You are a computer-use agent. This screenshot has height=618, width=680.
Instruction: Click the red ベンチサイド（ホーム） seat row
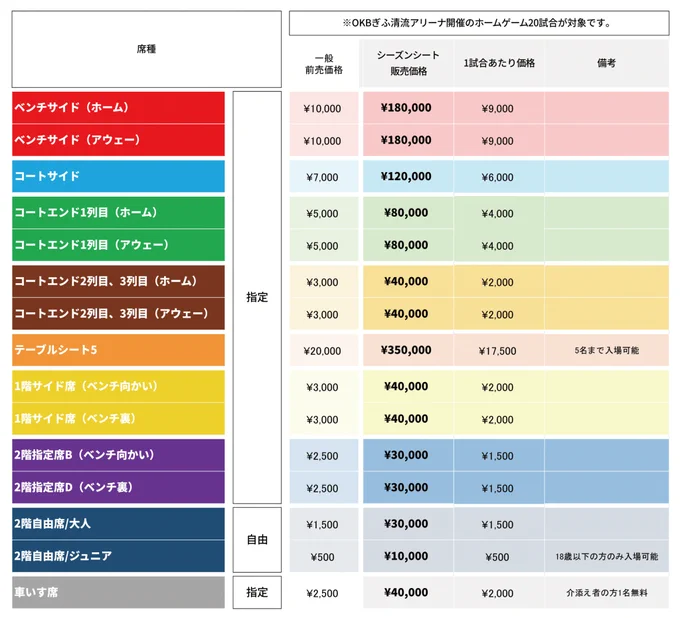pos(118,108)
